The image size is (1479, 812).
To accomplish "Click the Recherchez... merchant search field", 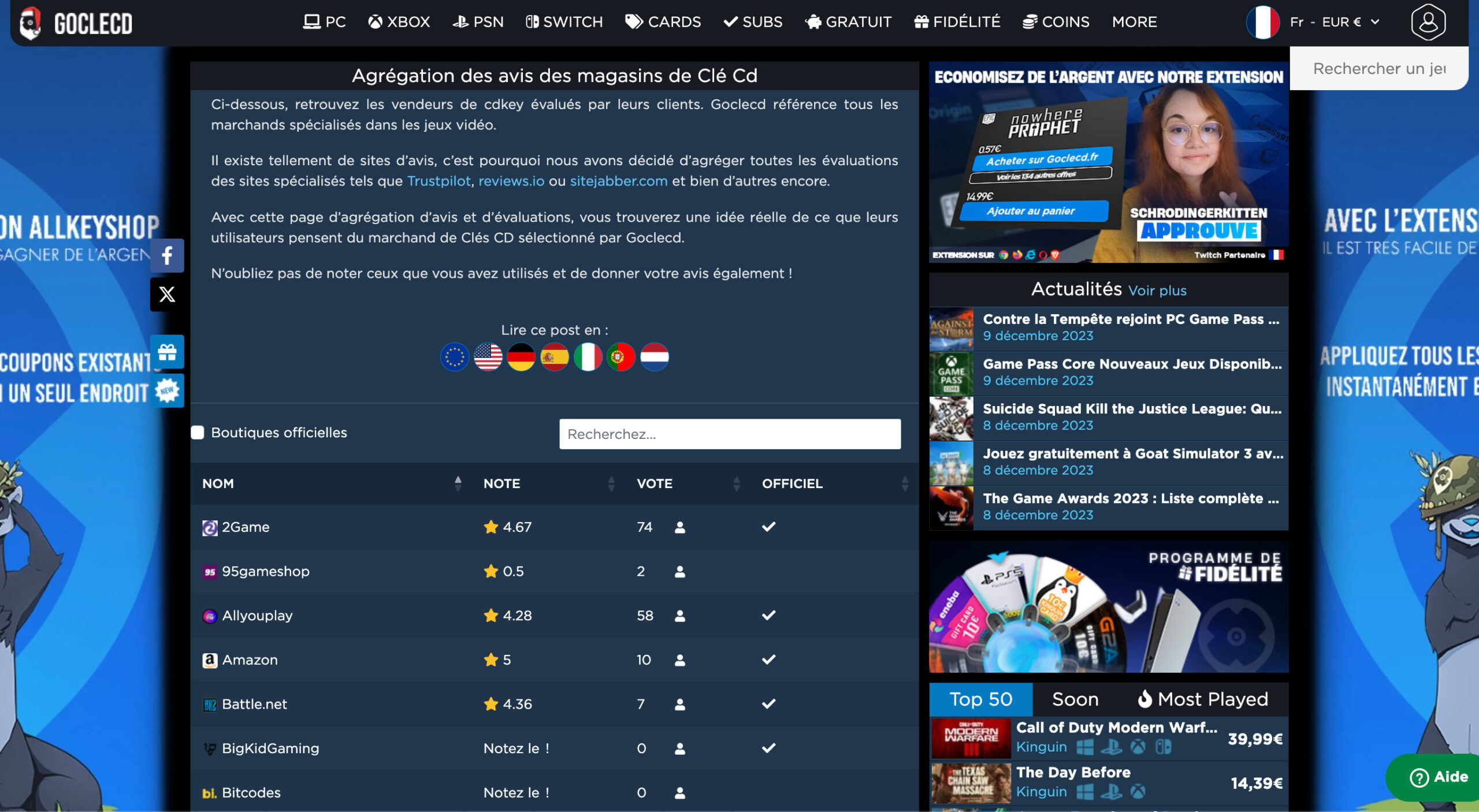I will click(x=729, y=434).
